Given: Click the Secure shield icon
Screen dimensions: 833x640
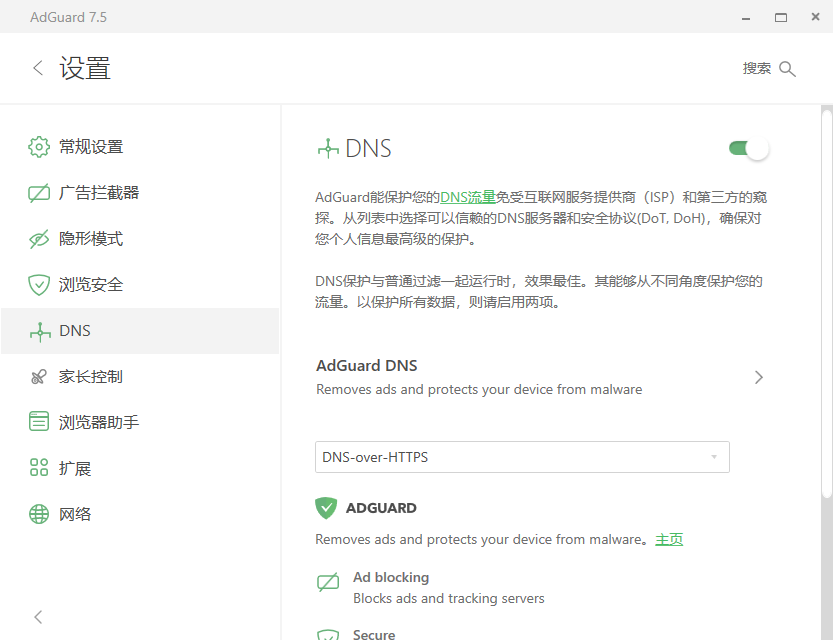Looking at the screenshot, I should click(328, 635).
